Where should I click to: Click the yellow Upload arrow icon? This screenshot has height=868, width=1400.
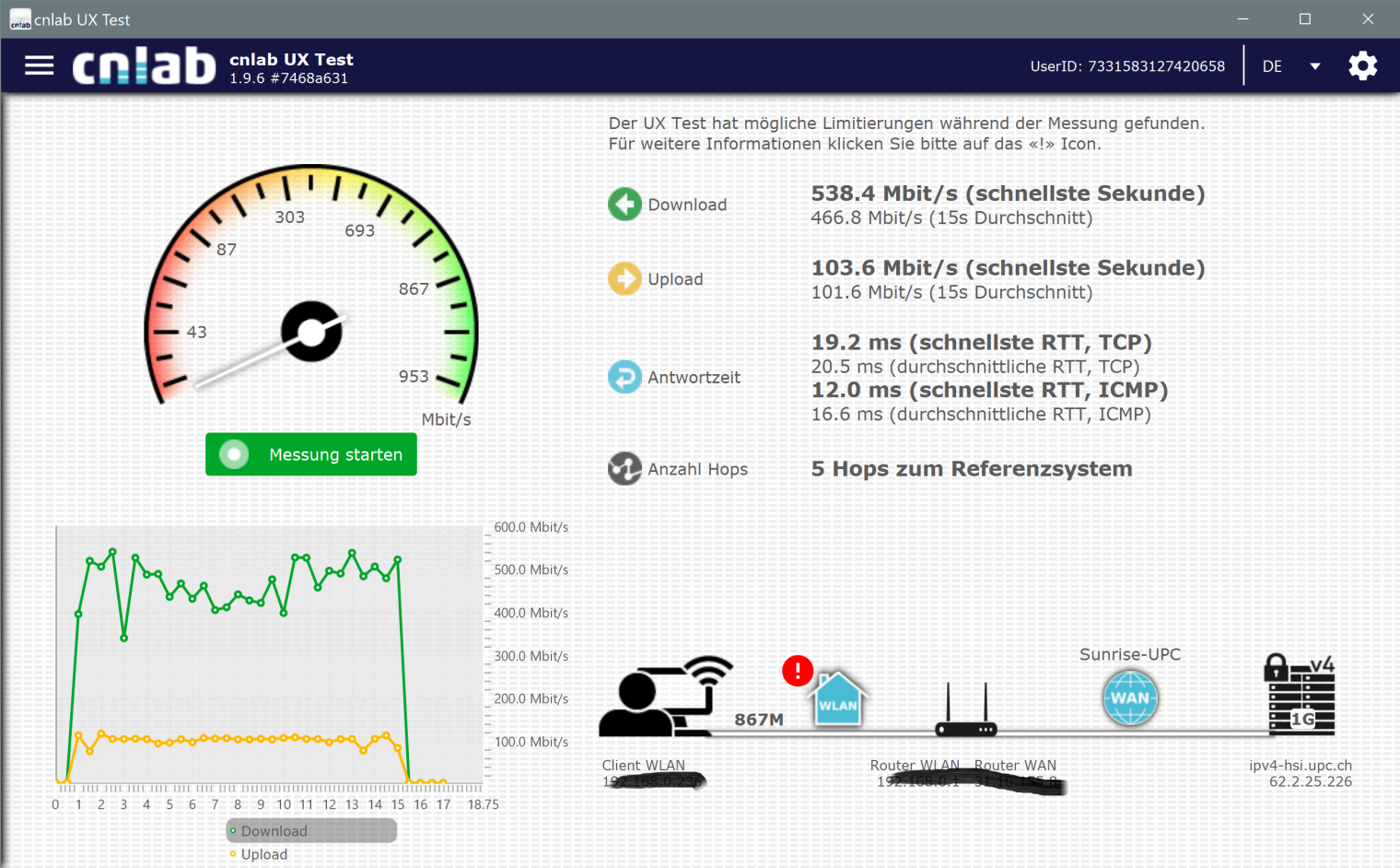[624, 278]
